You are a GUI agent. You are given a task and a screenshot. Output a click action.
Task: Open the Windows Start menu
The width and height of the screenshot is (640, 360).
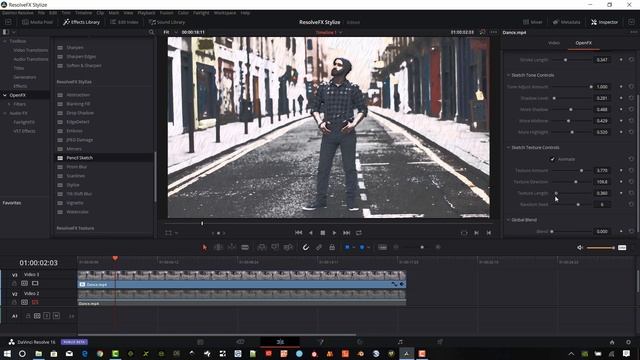[7, 353]
